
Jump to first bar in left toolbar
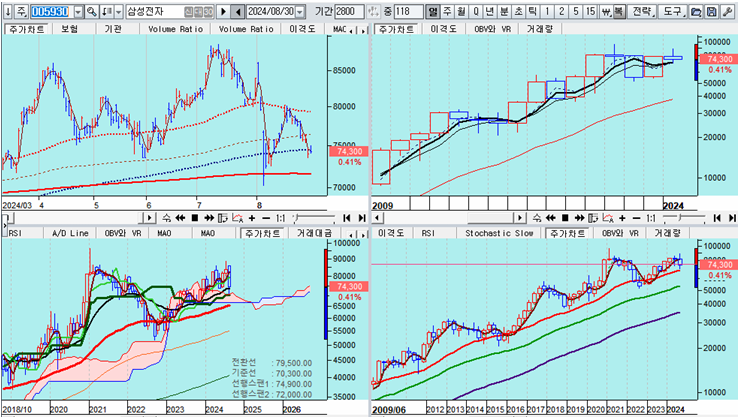(x=347, y=218)
